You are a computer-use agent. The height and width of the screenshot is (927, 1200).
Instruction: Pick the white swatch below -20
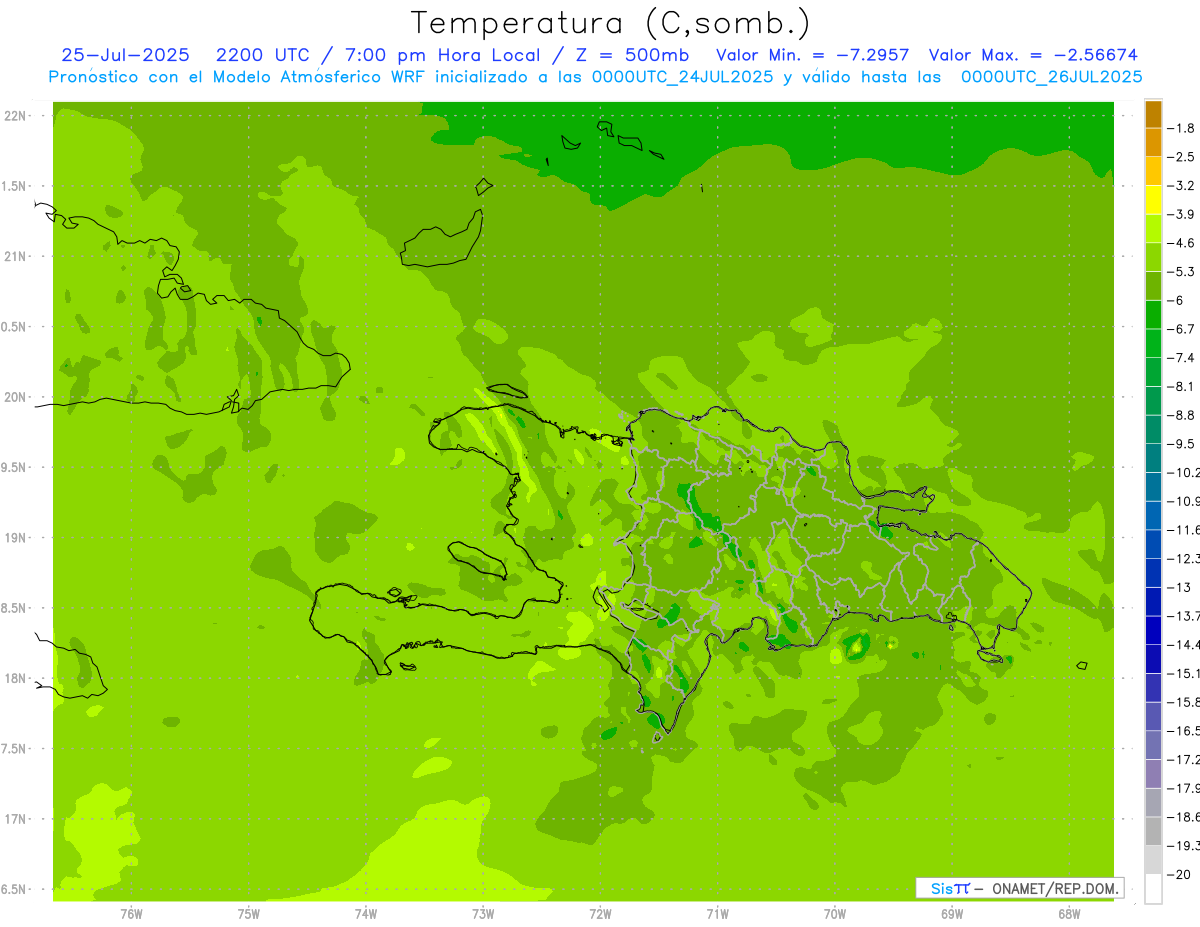(1153, 888)
